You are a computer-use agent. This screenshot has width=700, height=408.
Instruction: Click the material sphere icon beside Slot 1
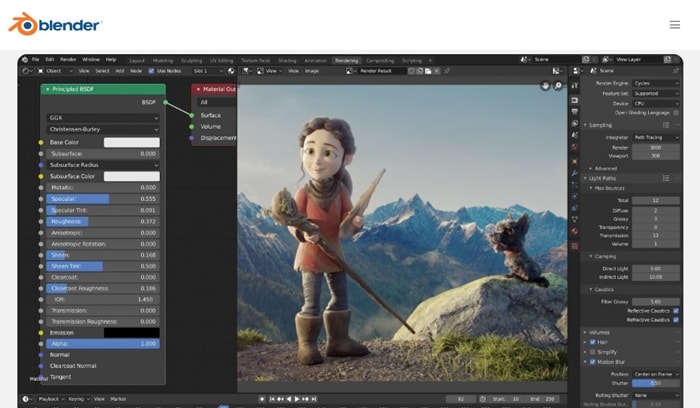[x=231, y=71]
